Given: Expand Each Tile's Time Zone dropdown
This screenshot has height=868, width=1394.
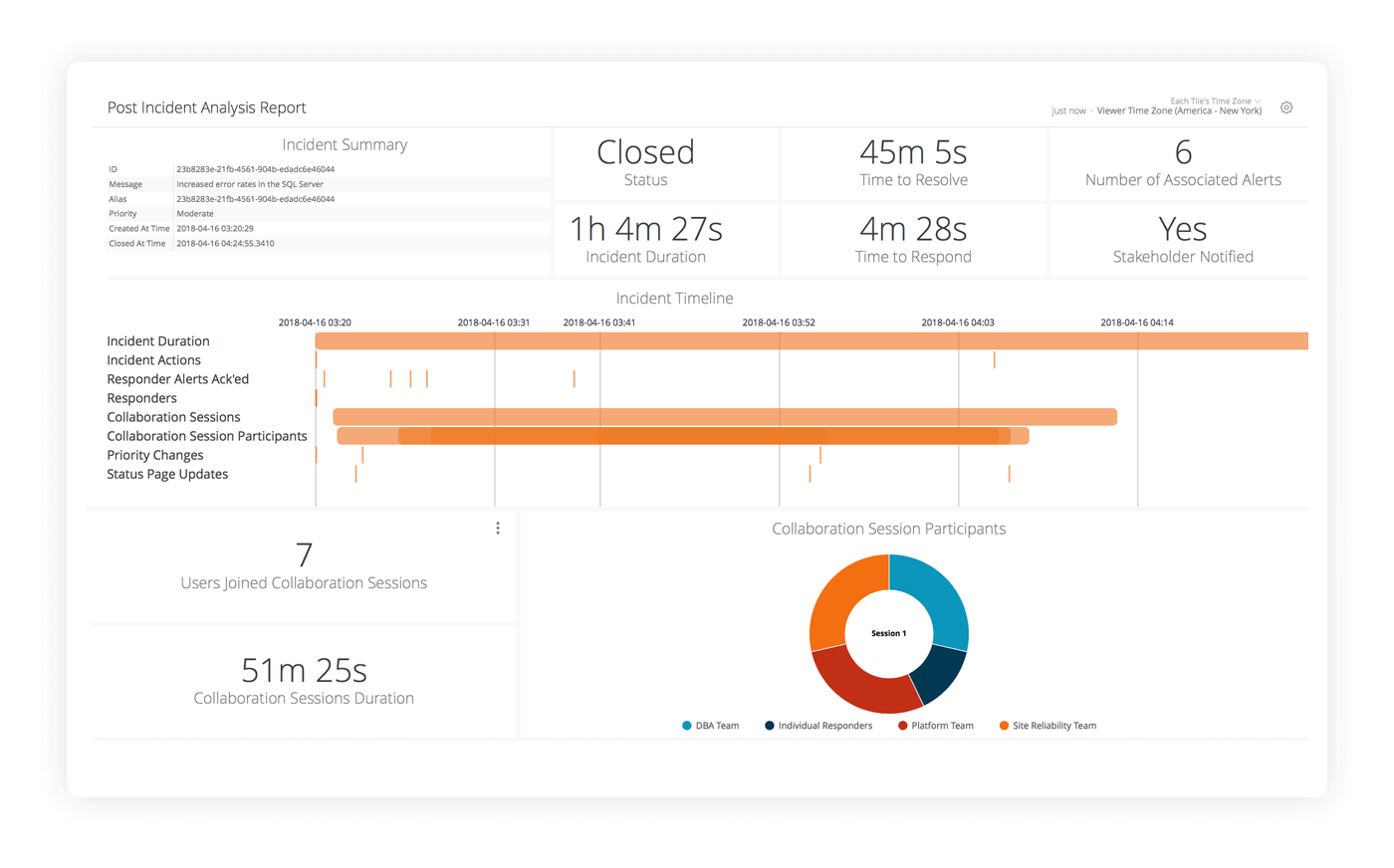Looking at the screenshot, I should pos(1216,102).
